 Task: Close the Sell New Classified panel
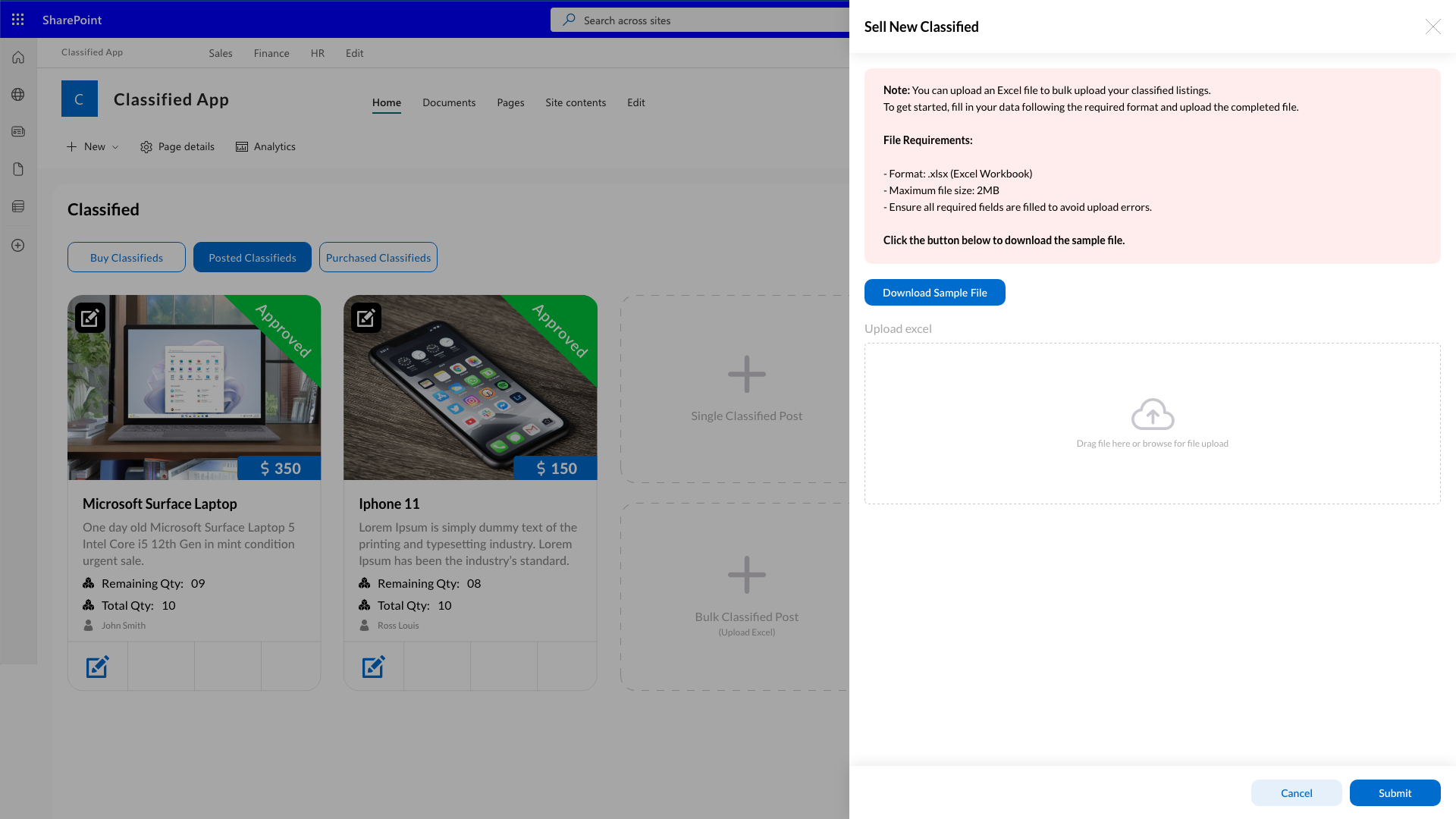(1433, 27)
